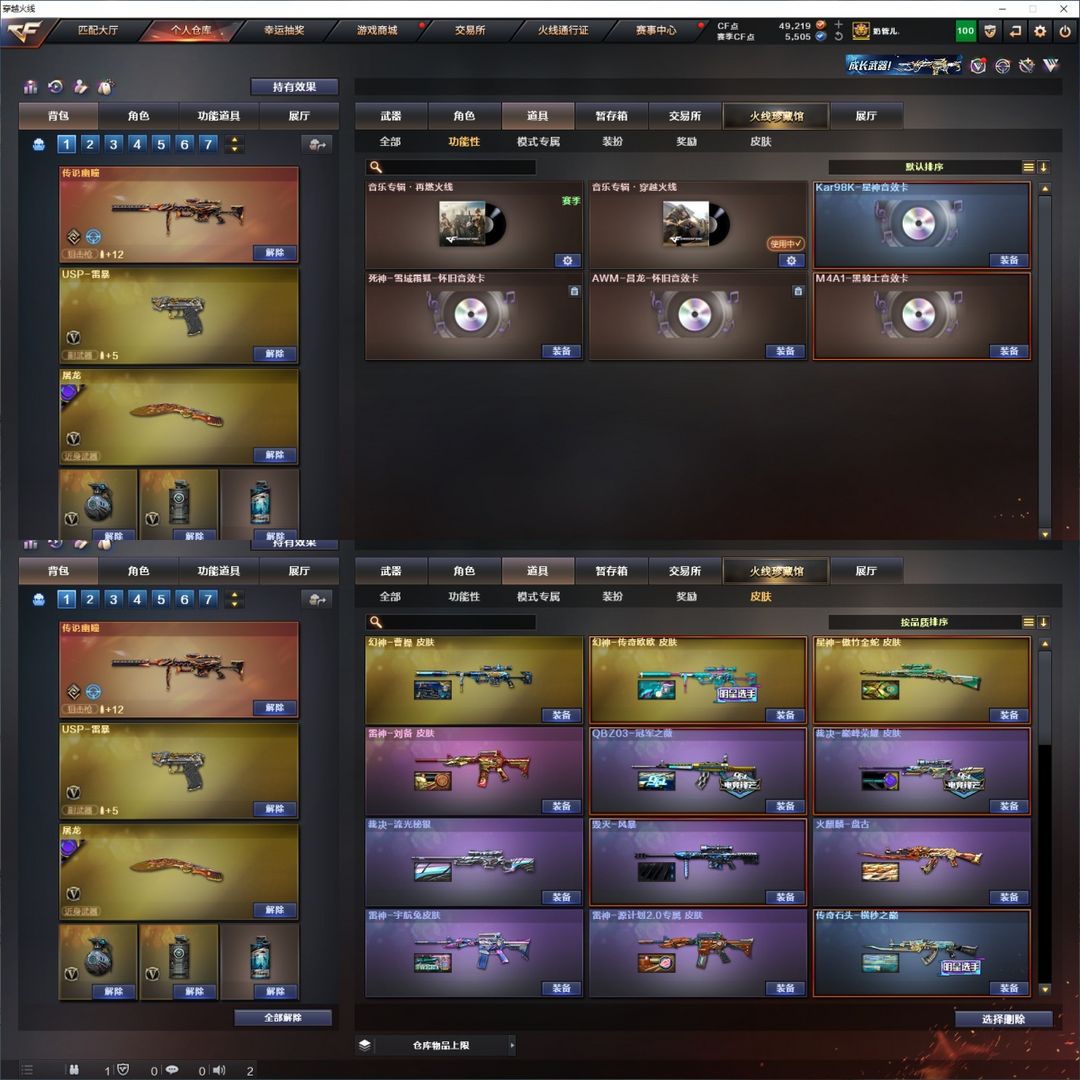Click the return arrow icon in top bar
The image size is (1080, 1080).
(x=1015, y=31)
